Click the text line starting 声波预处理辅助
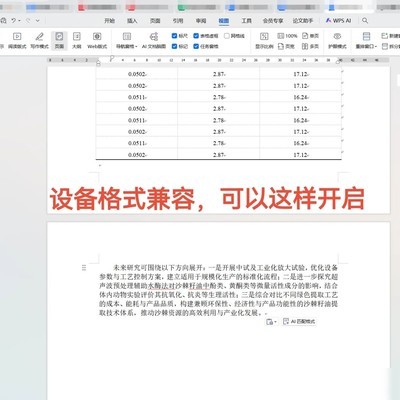This screenshot has height=400, width=400. [x=219, y=286]
